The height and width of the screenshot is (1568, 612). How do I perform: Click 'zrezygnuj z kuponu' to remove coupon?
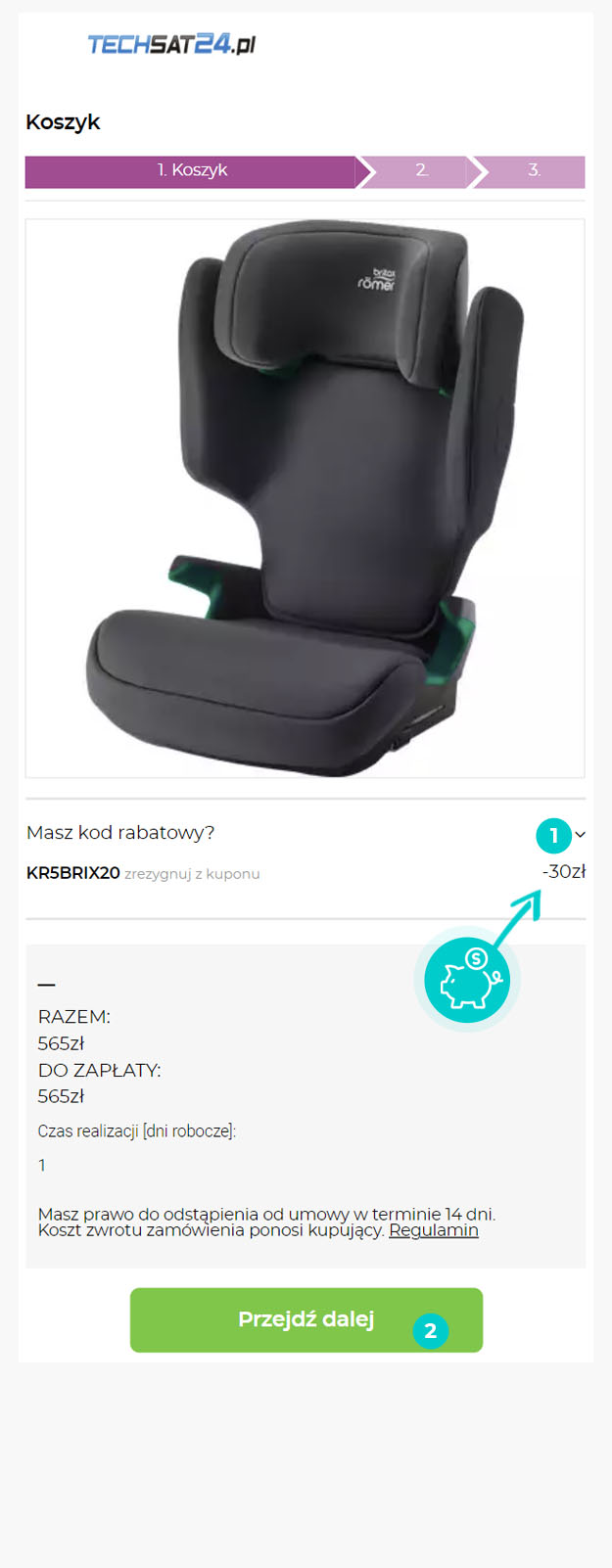coord(192,874)
